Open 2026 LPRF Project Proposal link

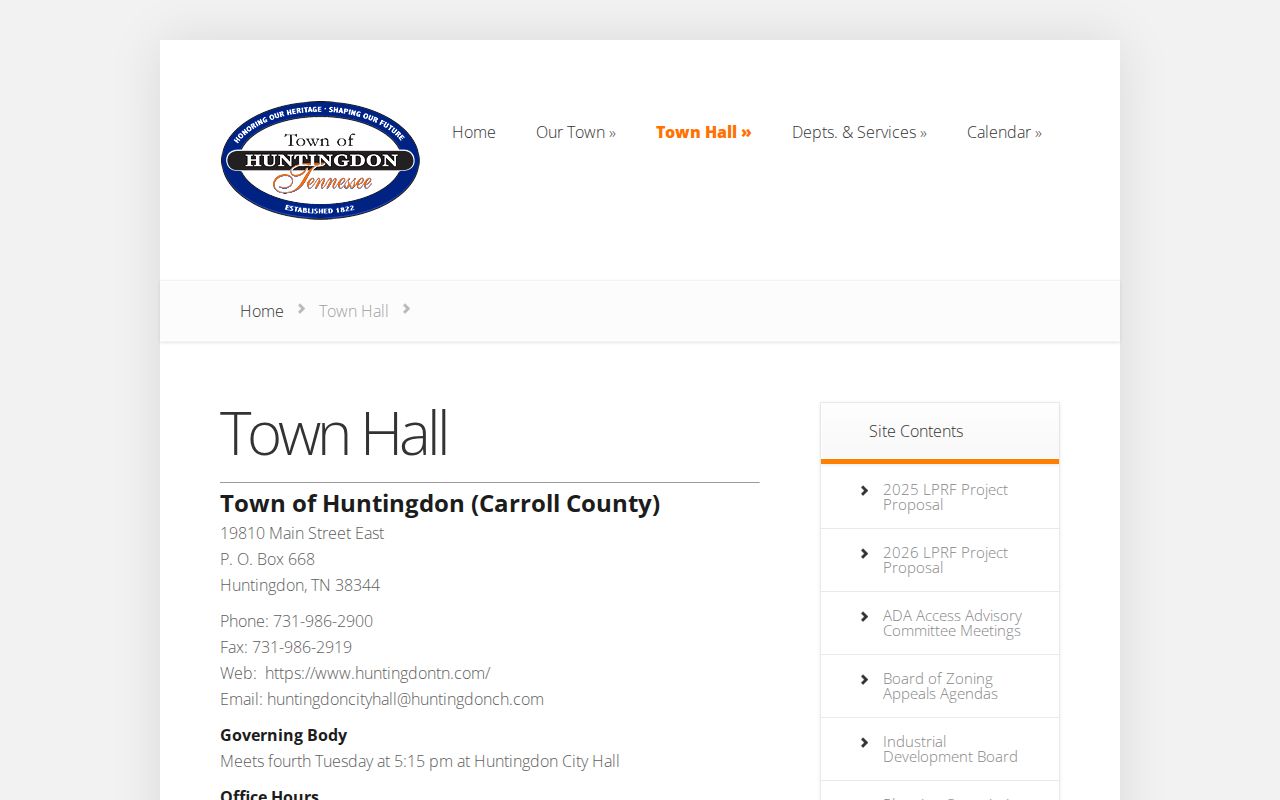pyautogui.click(x=945, y=560)
